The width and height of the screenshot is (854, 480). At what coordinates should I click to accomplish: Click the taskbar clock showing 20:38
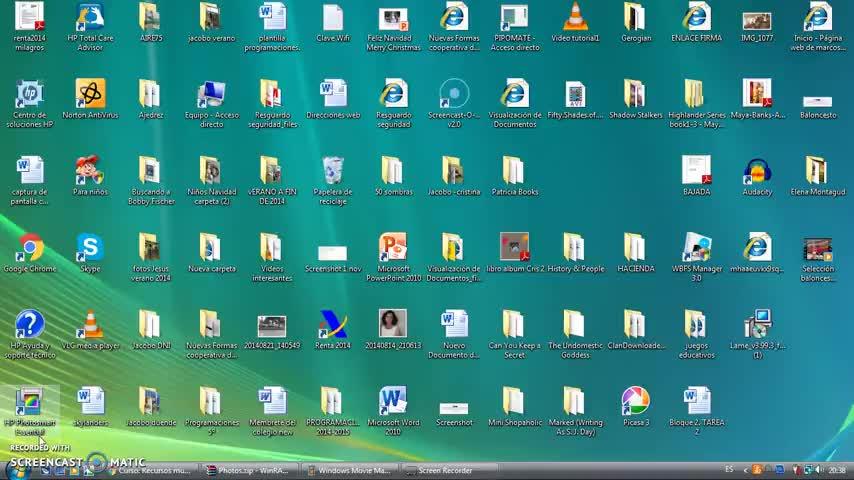[x=836, y=470]
